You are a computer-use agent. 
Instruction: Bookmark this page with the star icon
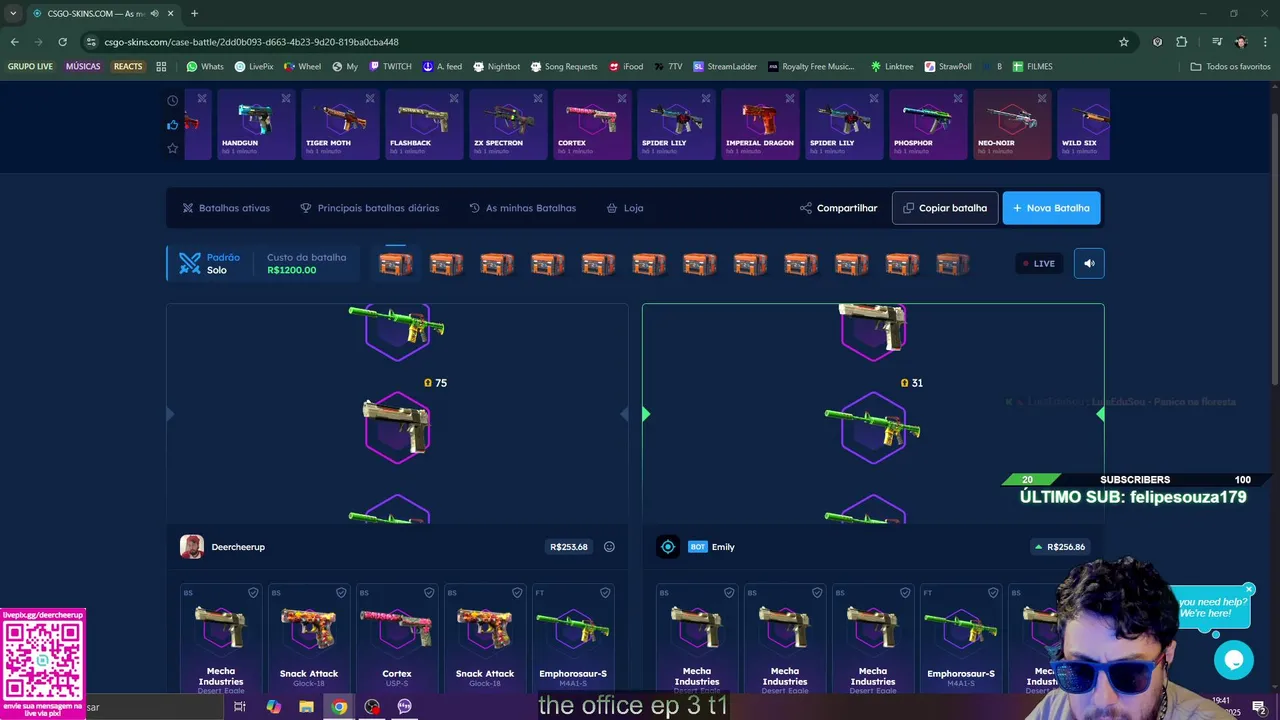tap(1124, 42)
